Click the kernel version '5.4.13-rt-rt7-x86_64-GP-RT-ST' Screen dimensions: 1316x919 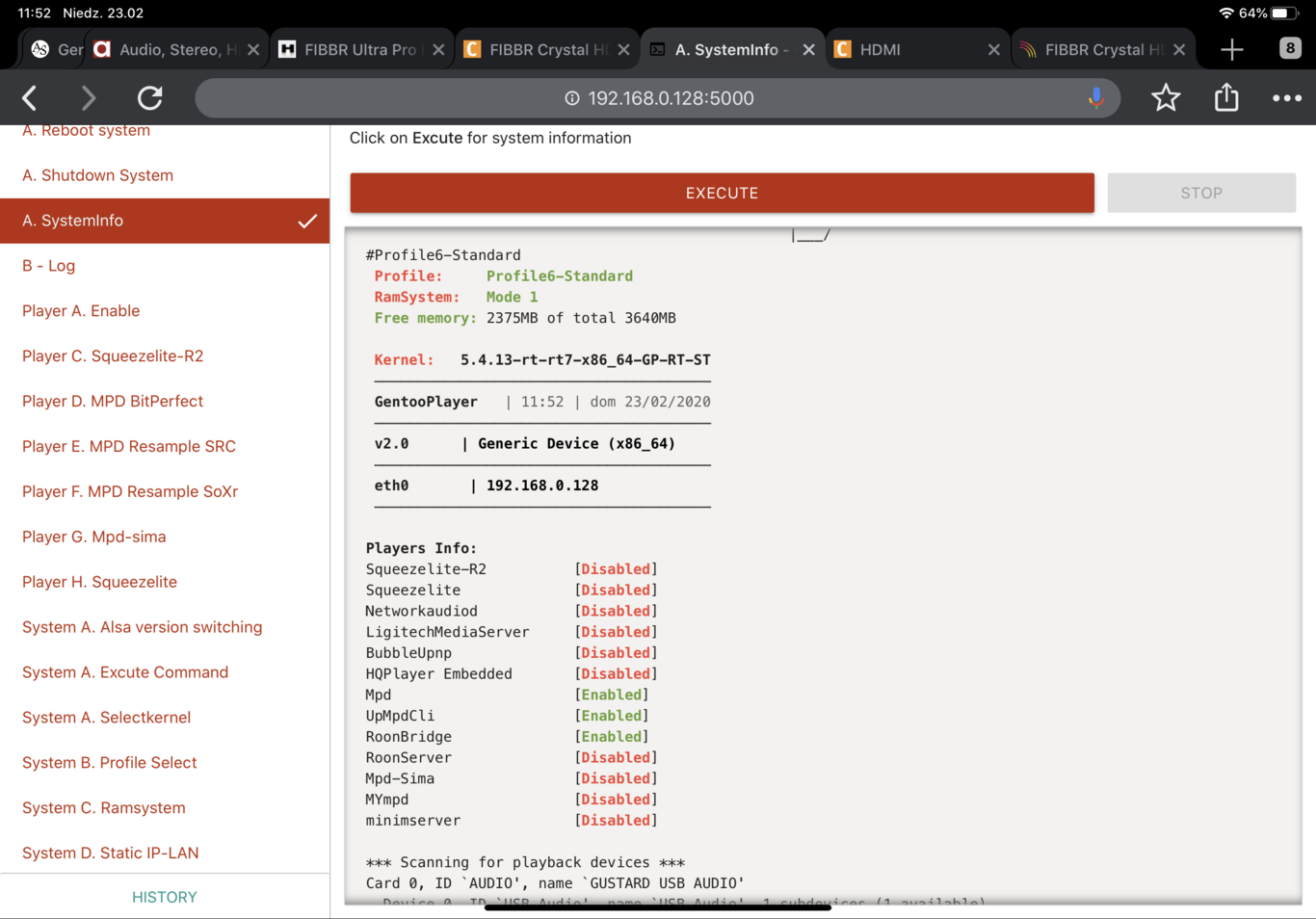coord(585,360)
